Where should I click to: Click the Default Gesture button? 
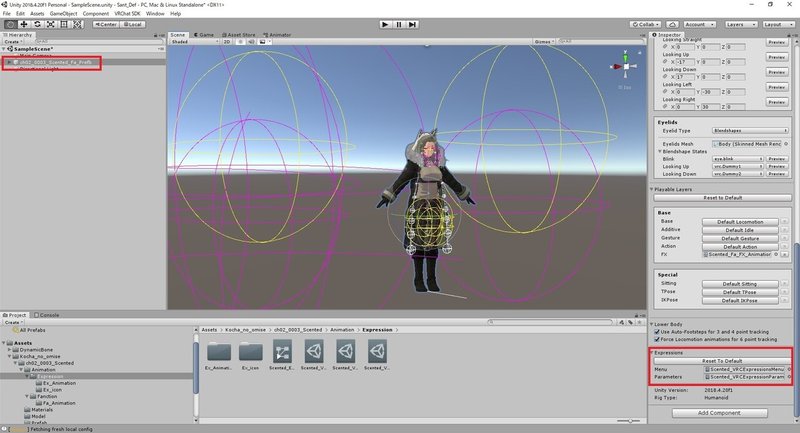740,239
